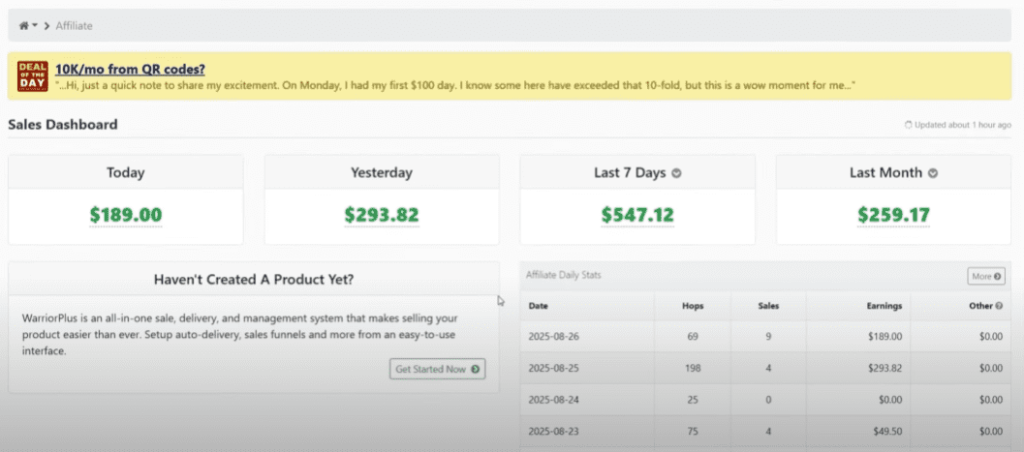
Task: Click the Earnings column header
Action: pyautogui.click(x=883, y=305)
